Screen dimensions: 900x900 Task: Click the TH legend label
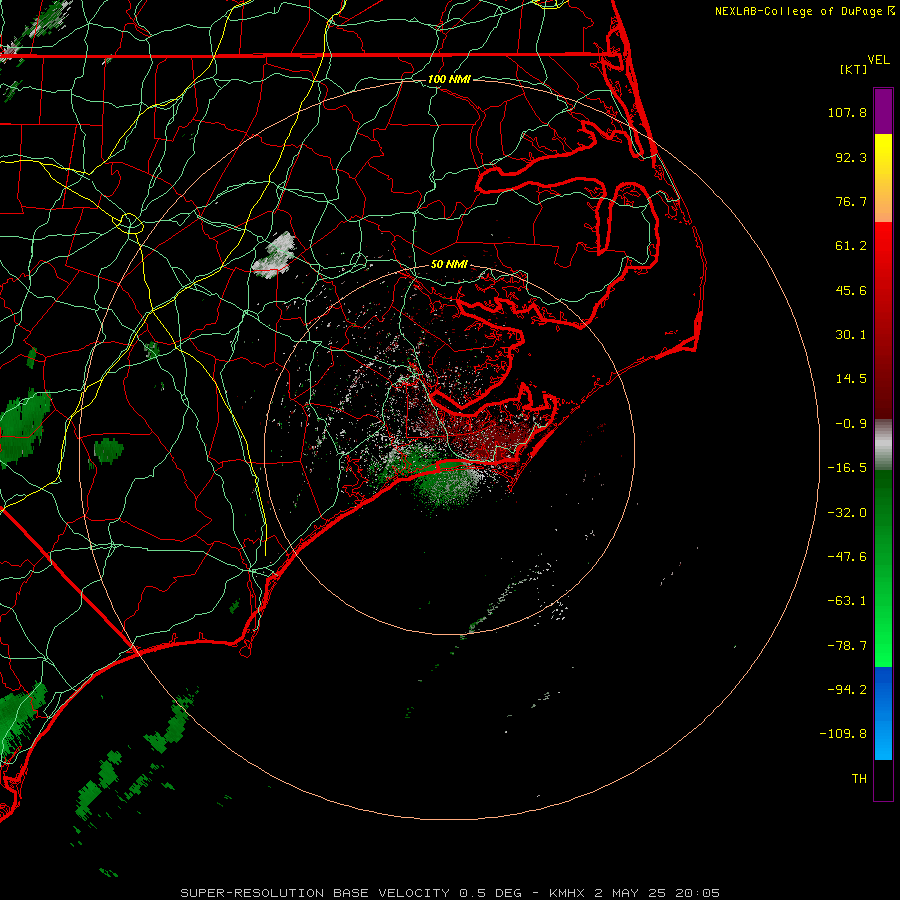[x=859, y=779]
